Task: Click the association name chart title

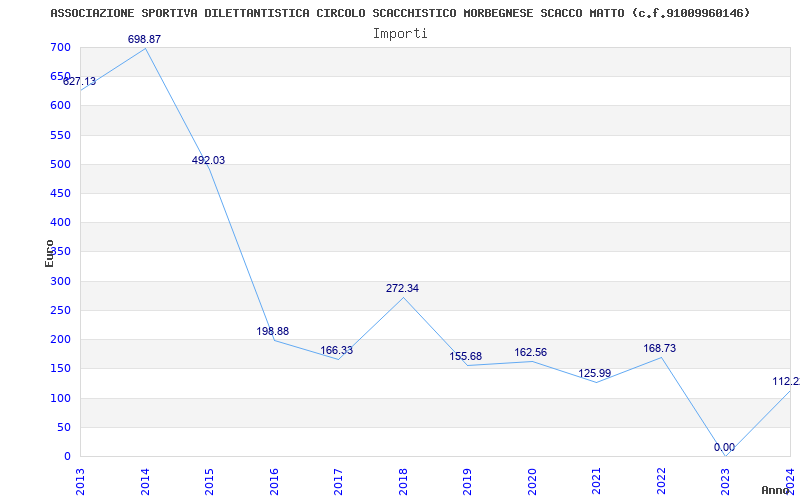Action: pos(400,13)
